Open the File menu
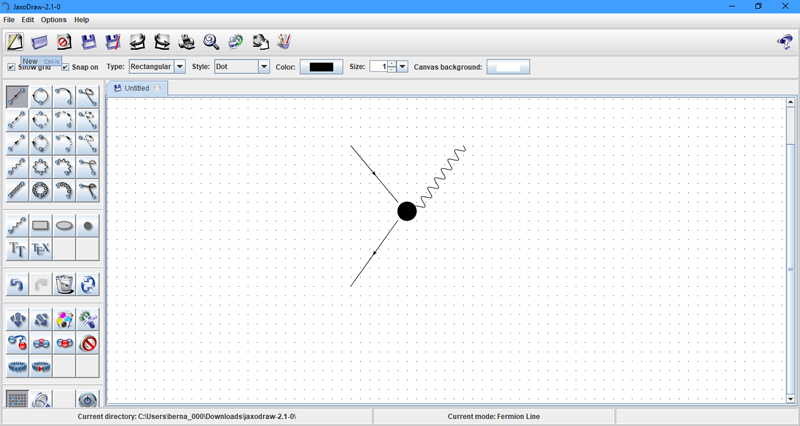Viewport: 800px width, 426px height. point(9,20)
